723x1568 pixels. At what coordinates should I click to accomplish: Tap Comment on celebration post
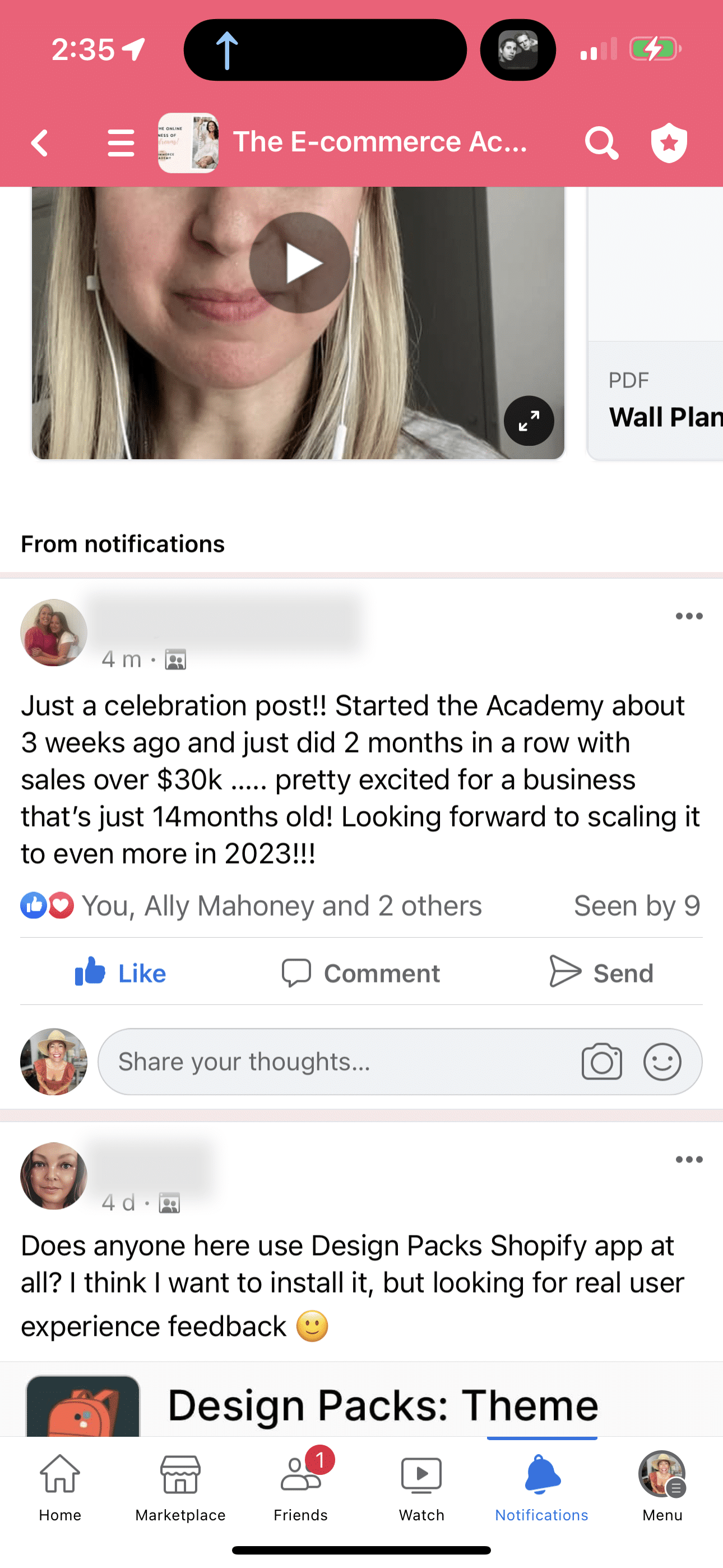360,972
